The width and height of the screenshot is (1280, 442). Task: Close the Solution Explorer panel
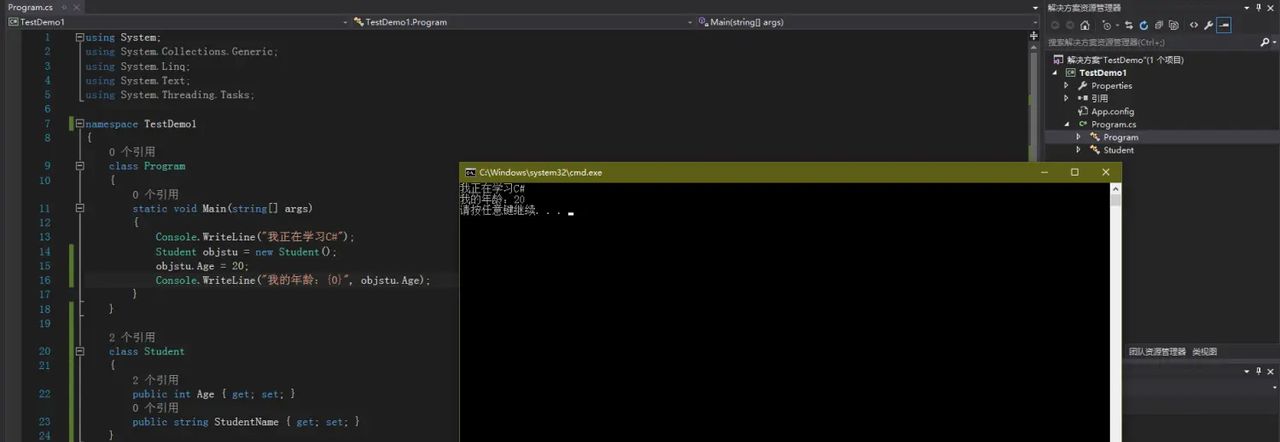coord(1272,7)
